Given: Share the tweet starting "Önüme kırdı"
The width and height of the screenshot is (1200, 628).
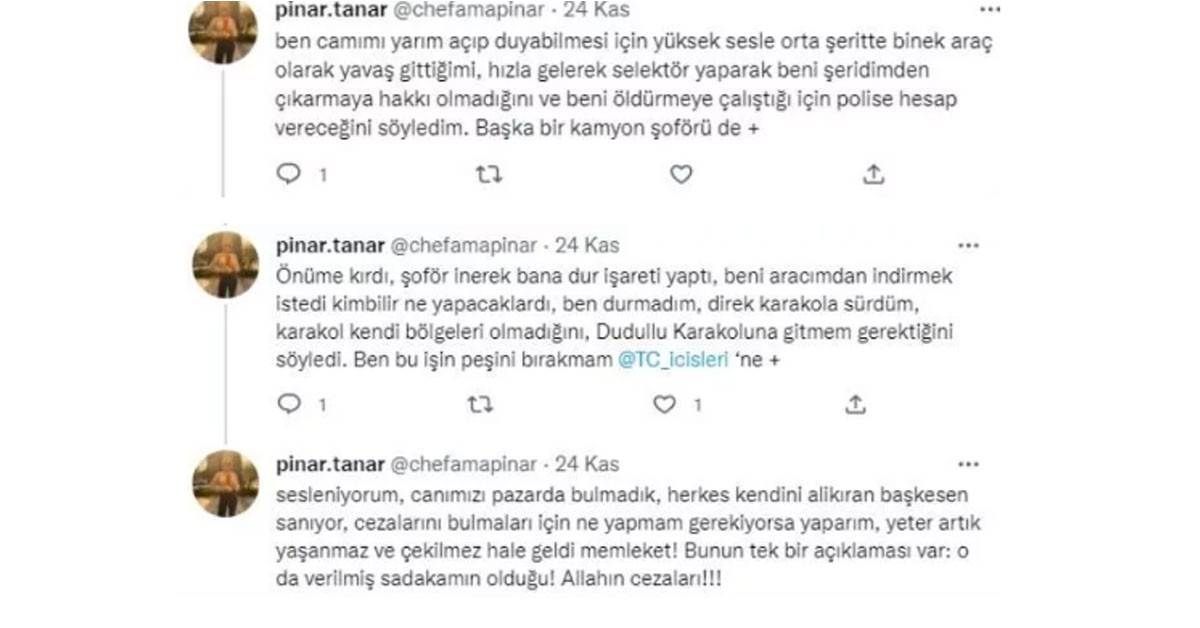Looking at the screenshot, I should click(855, 404).
